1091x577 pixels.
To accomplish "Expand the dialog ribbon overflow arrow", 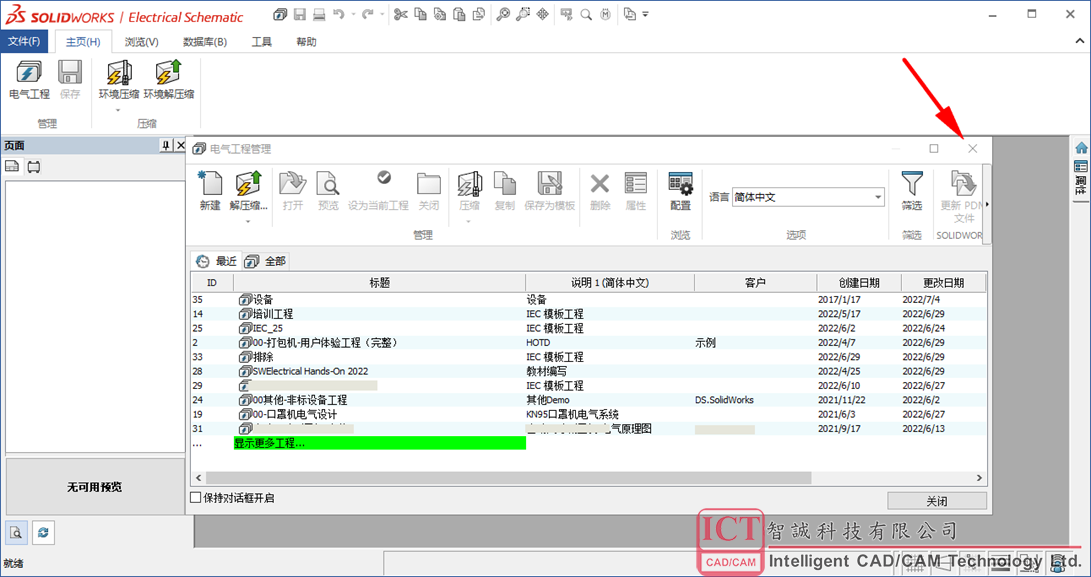I will point(987,204).
